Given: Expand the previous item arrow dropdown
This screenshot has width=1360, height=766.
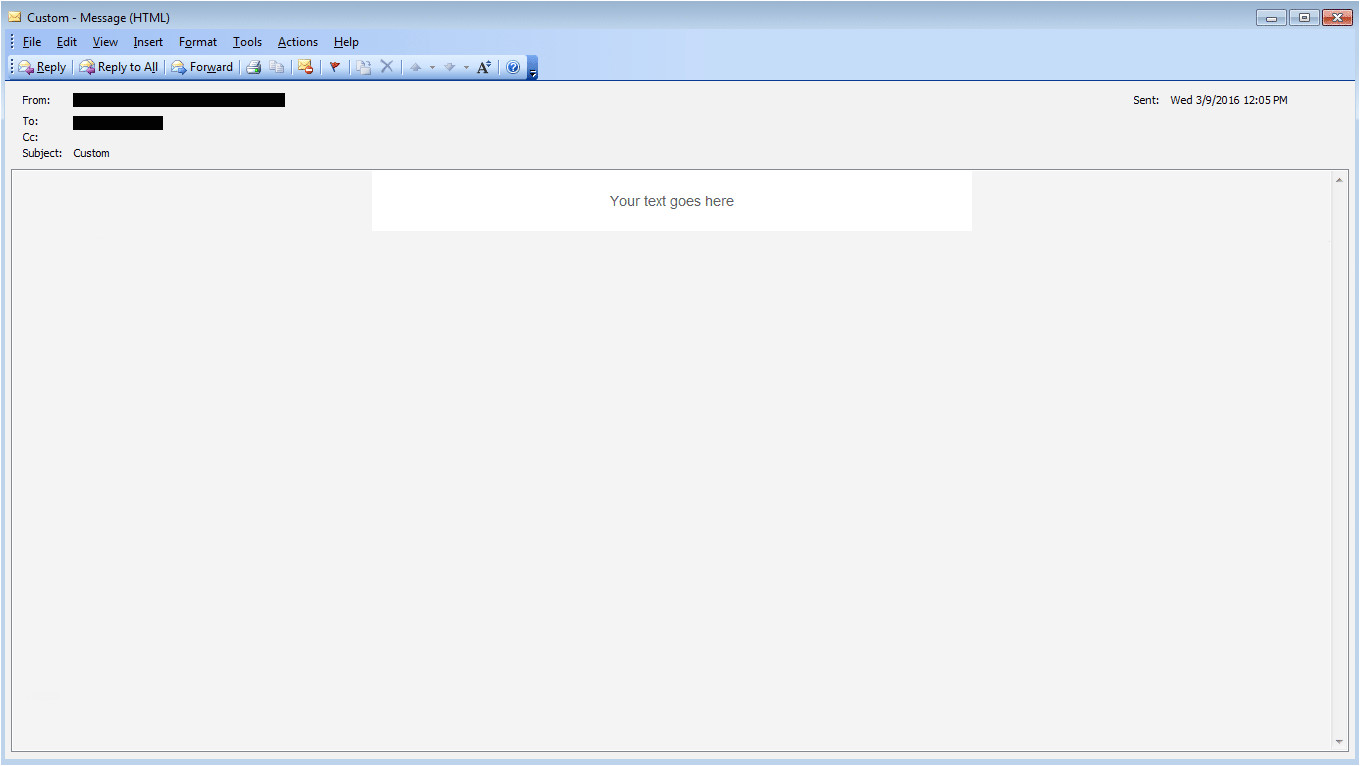Looking at the screenshot, I should [x=432, y=67].
